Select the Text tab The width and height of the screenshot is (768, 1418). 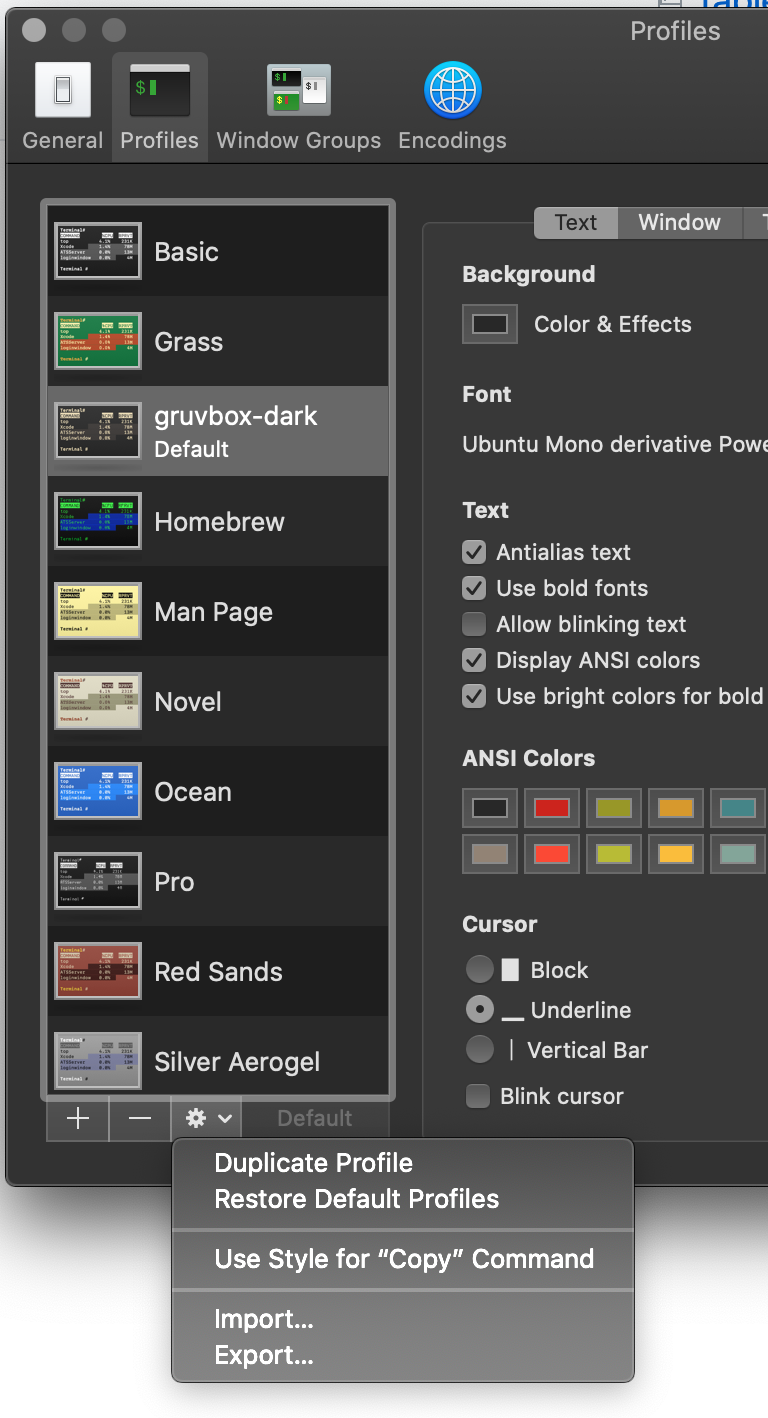point(575,222)
